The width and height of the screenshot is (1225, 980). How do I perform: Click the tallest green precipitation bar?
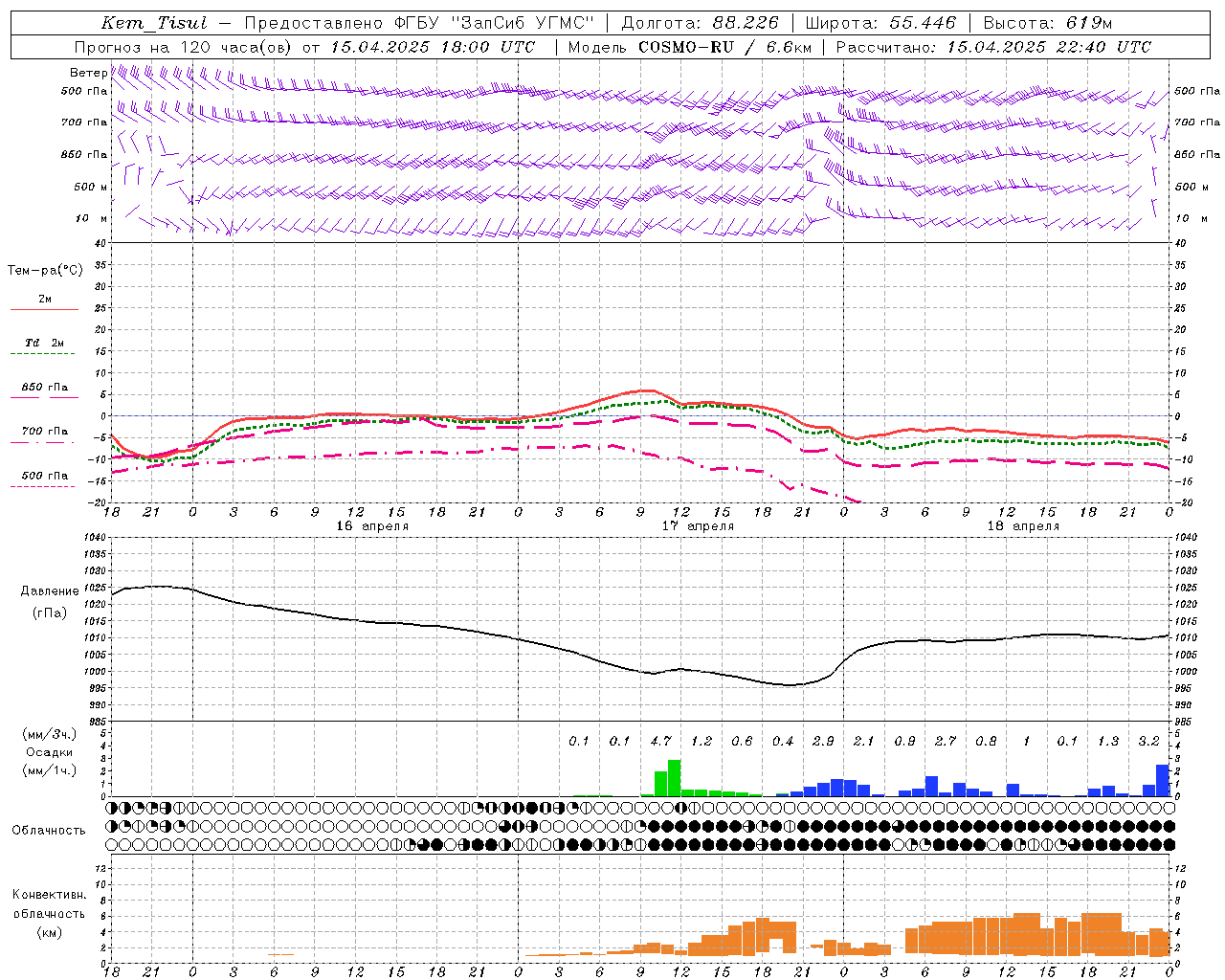(675, 778)
